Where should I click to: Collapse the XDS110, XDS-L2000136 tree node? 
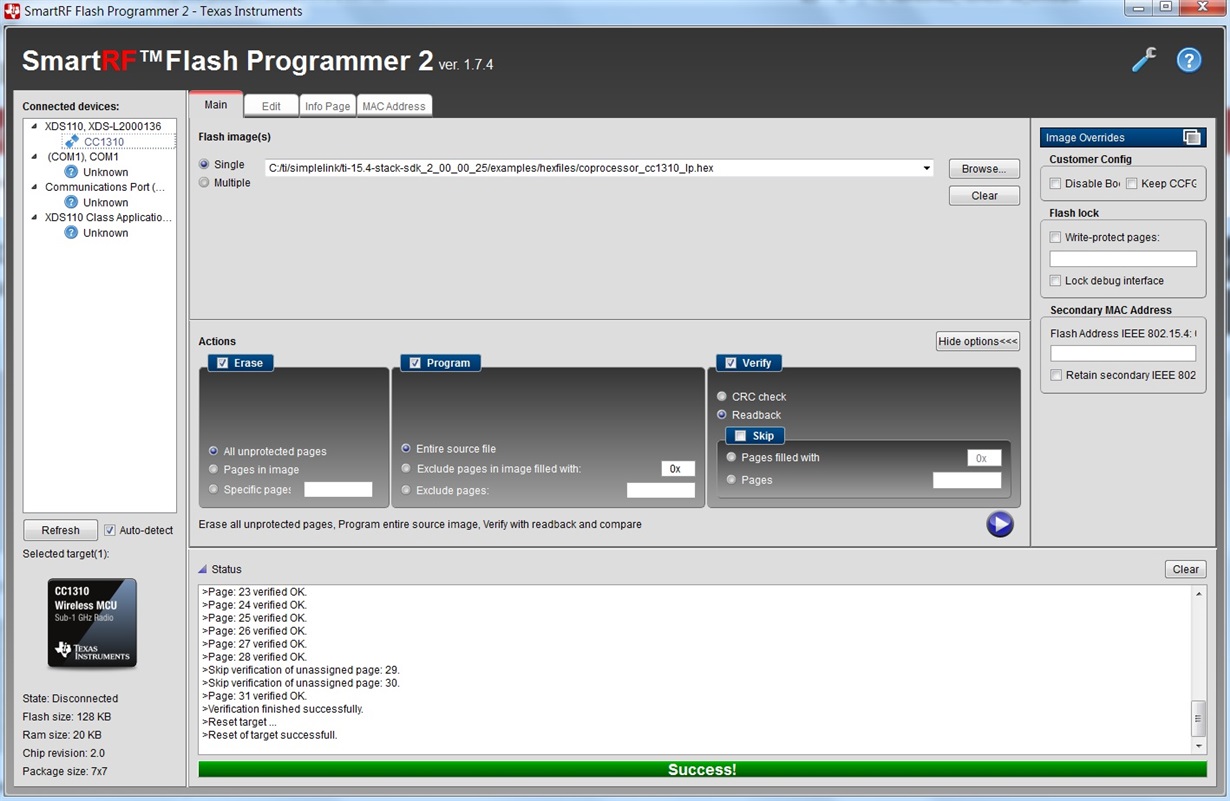(34, 126)
